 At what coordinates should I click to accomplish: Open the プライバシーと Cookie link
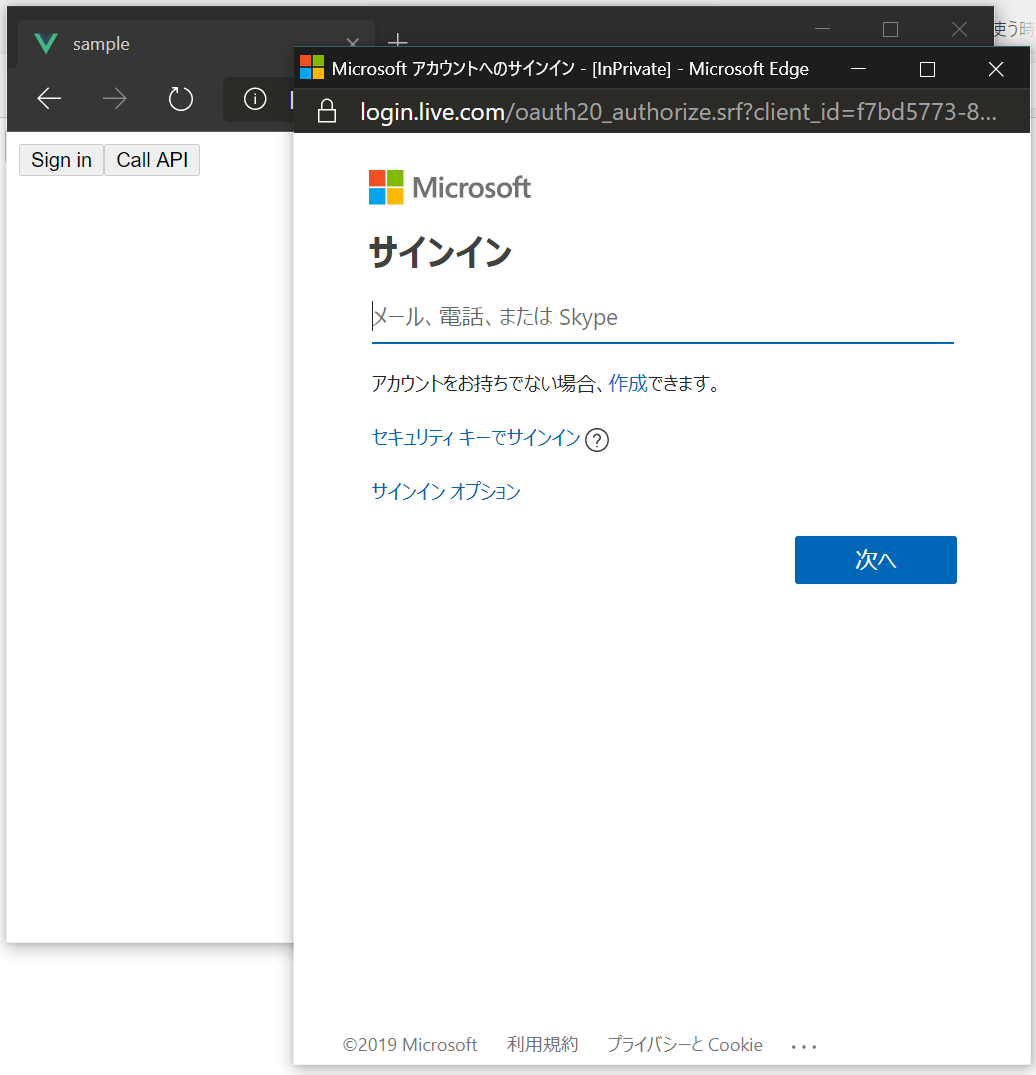click(684, 1045)
